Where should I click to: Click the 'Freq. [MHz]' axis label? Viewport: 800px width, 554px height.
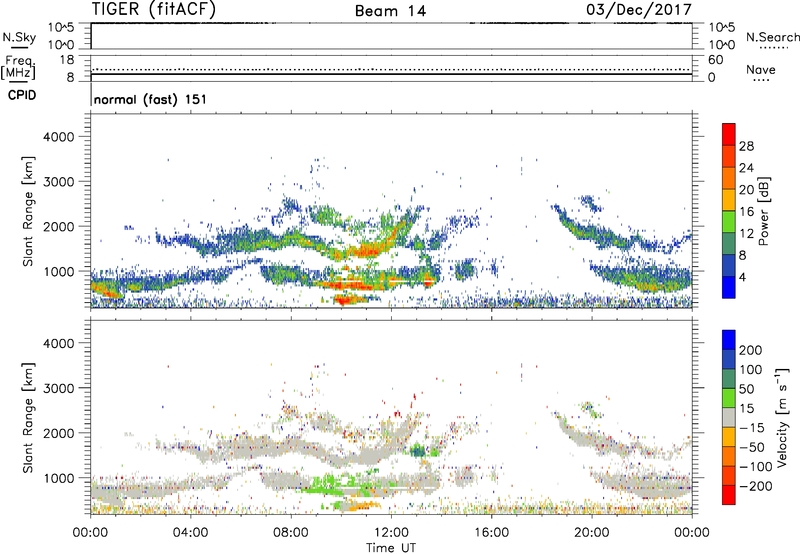pos(18,67)
